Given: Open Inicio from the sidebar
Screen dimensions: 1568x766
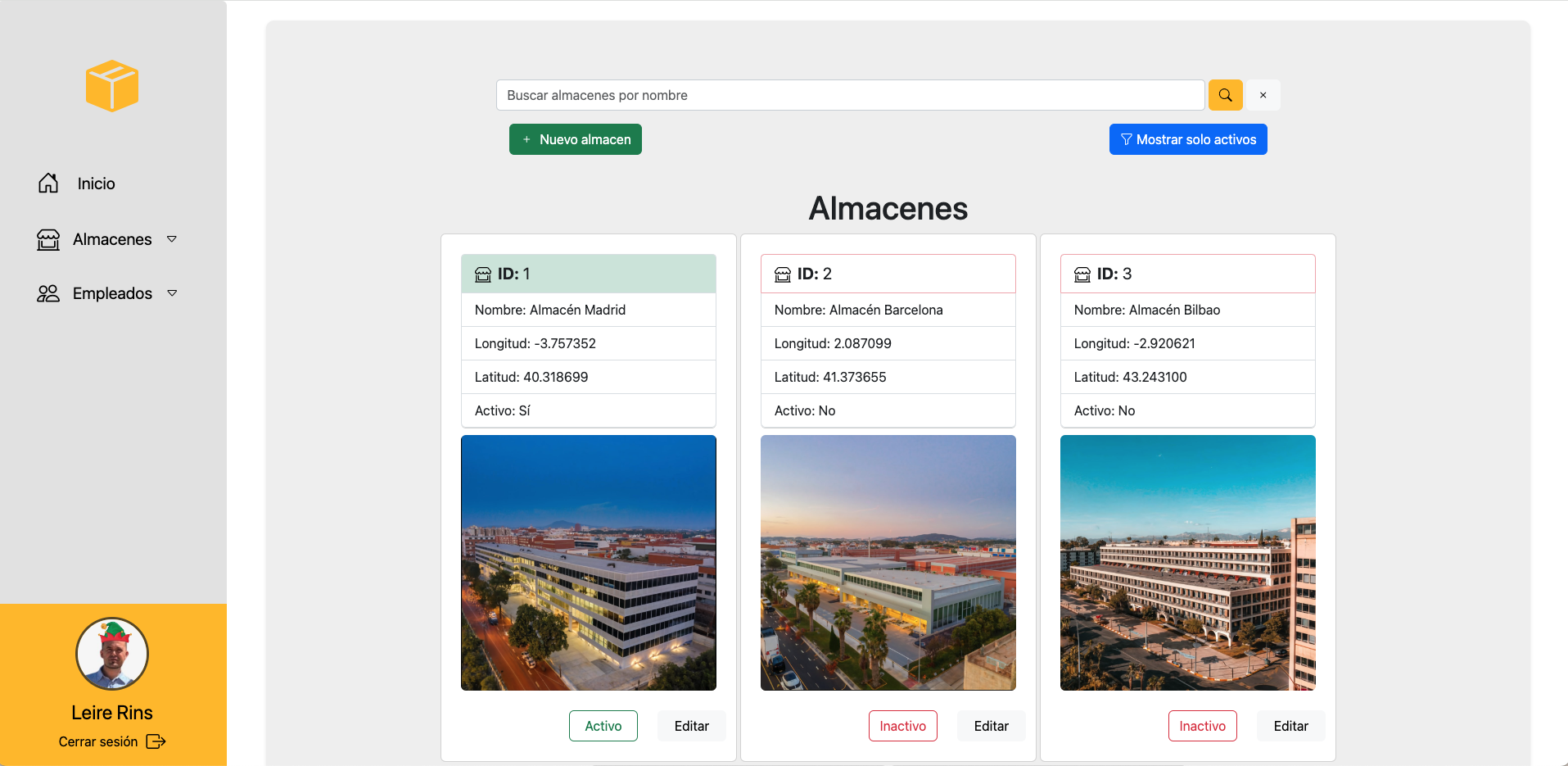Looking at the screenshot, I should (96, 184).
